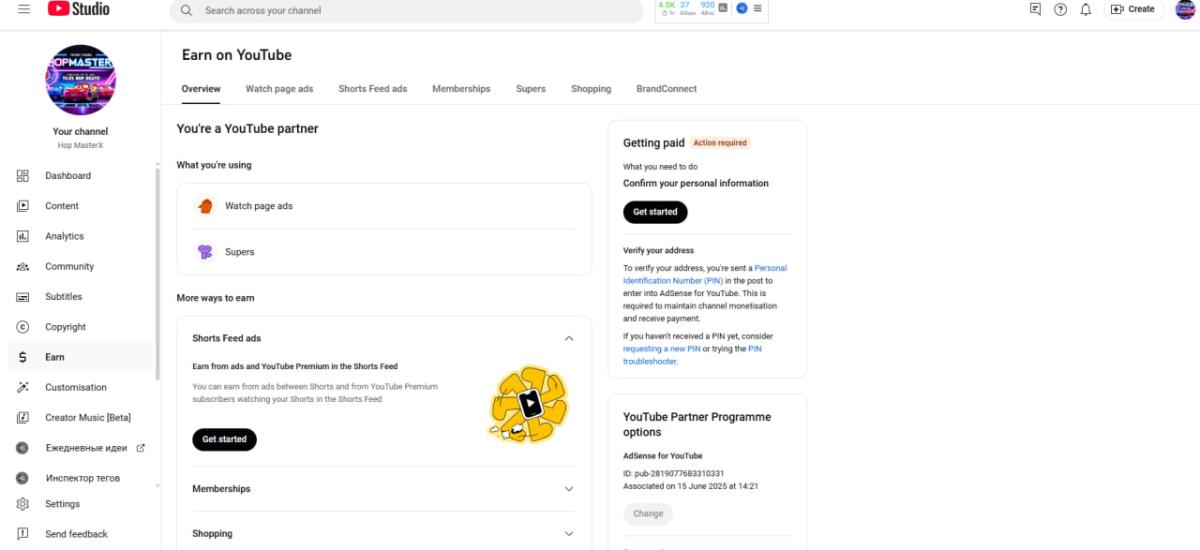Open the notifications bell
1200x550 pixels.
coord(1086,9)
